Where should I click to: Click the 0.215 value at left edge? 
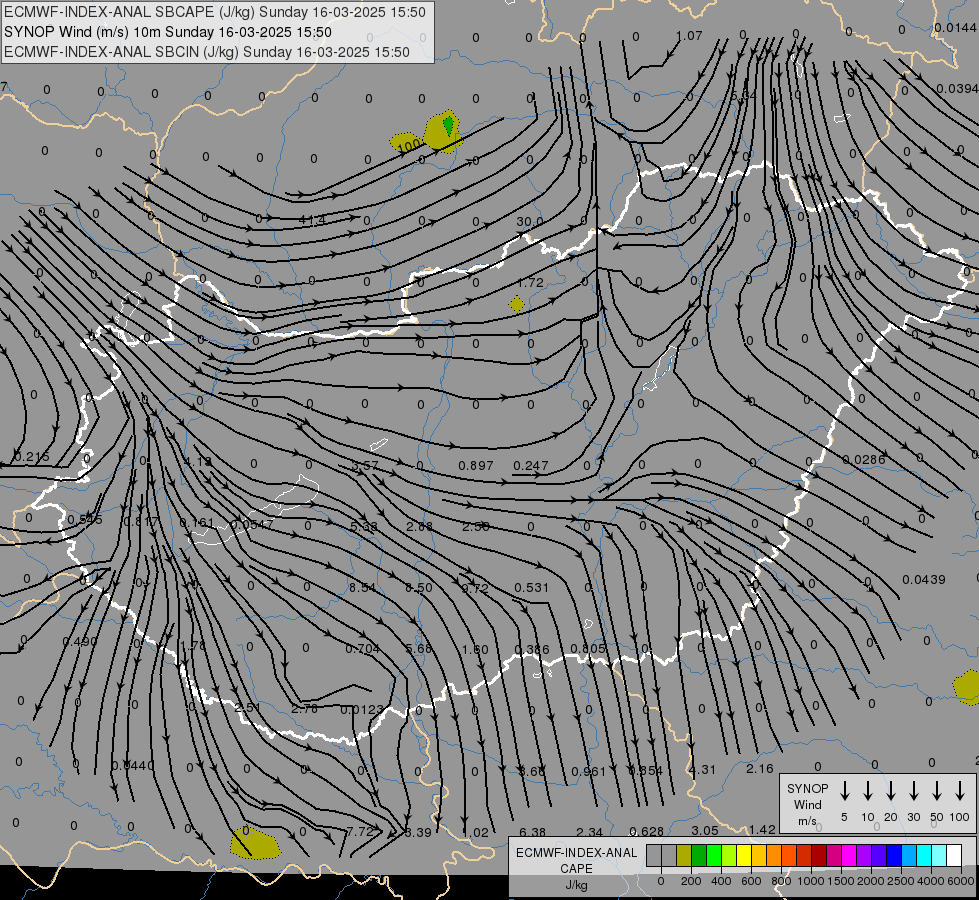pyautogui.click(x=31, y=457)
